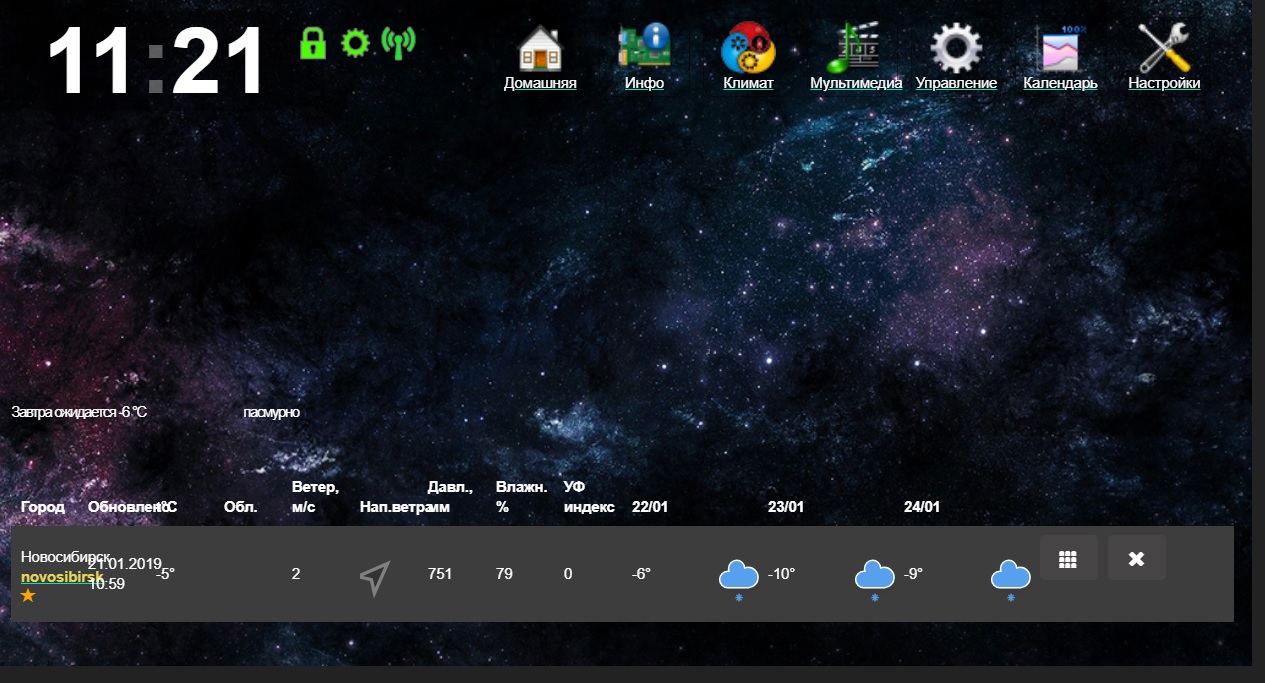Screen dimensions: 1265x683
Task: Click the current temperature -5°
Action: 165,574
